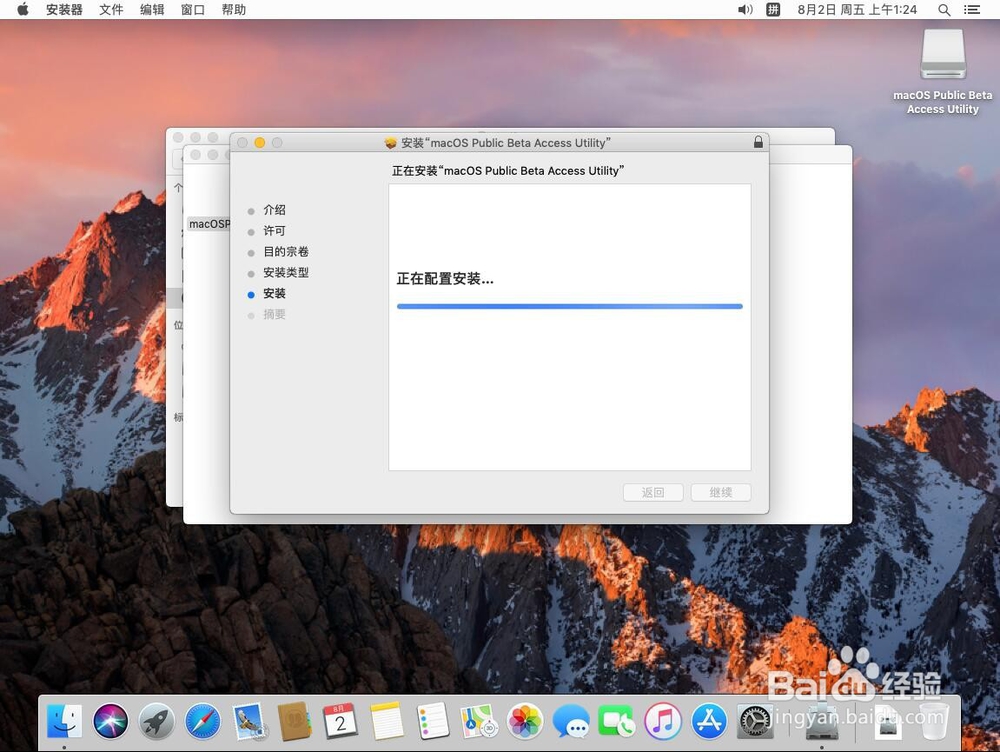
Task: Select 安装类型 step in sidebar
Action: tap(286, 272)
